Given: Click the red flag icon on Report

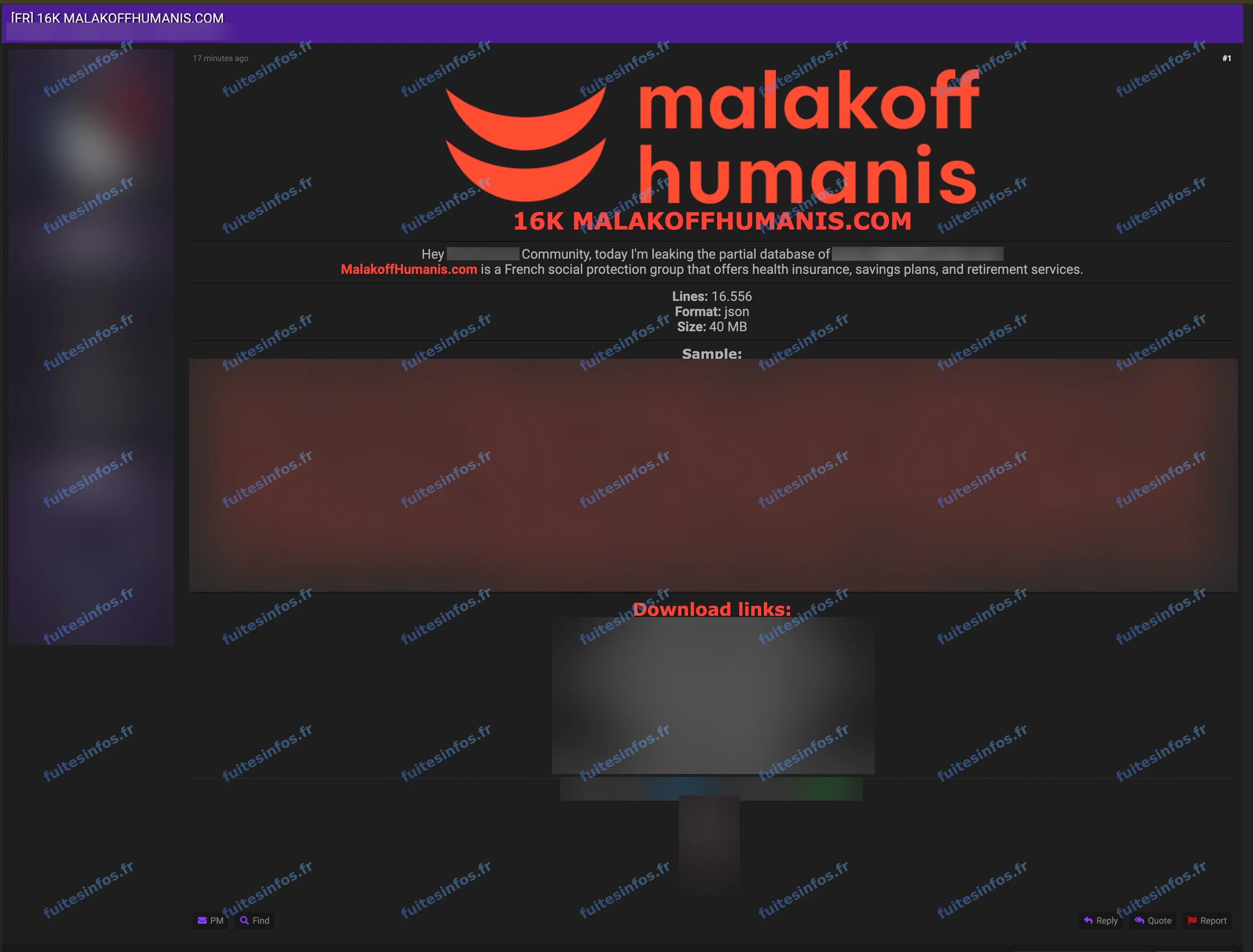Looking at the screenshot, I should (1192, 920).
